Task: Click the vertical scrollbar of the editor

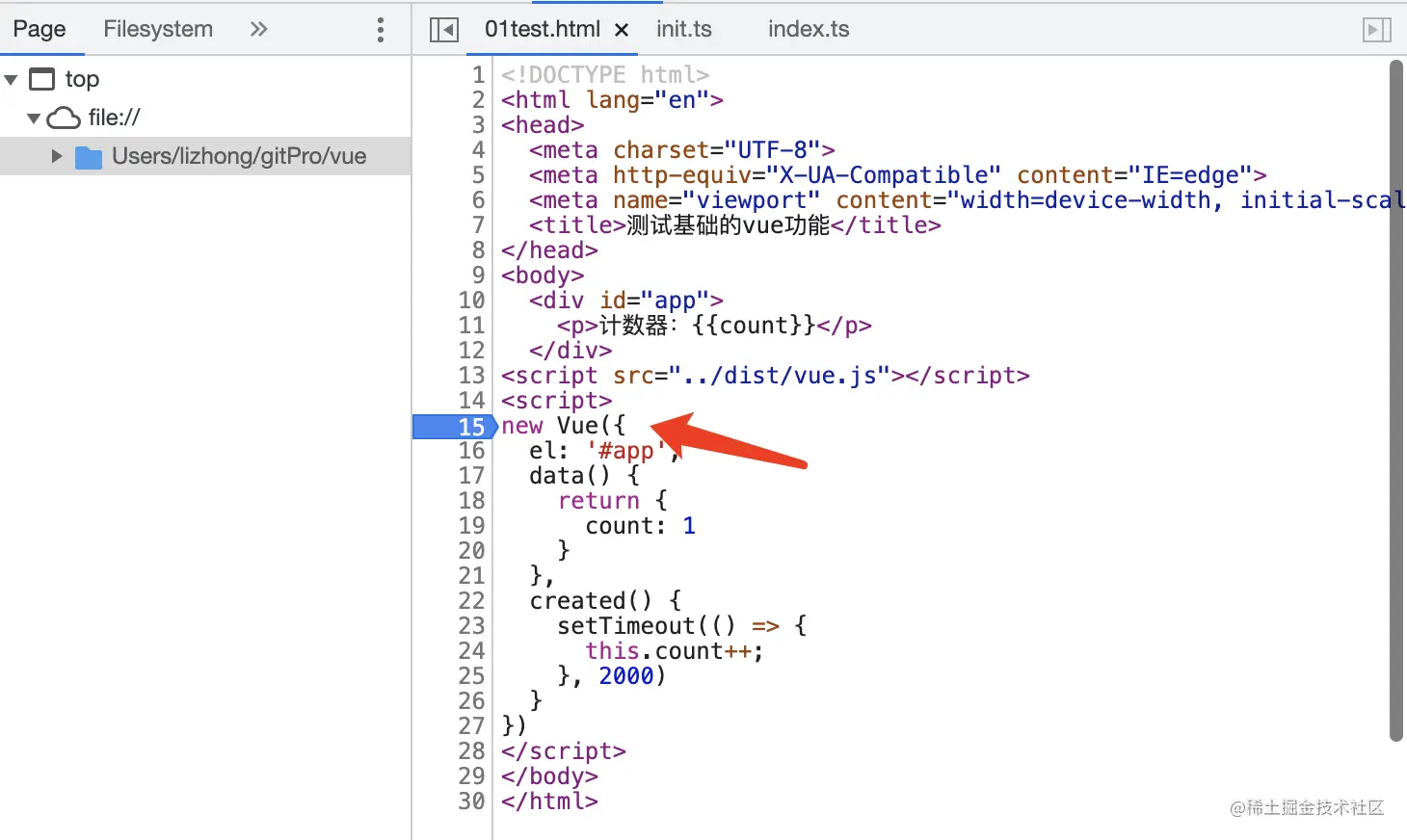Action: [x=1396, y=401]
